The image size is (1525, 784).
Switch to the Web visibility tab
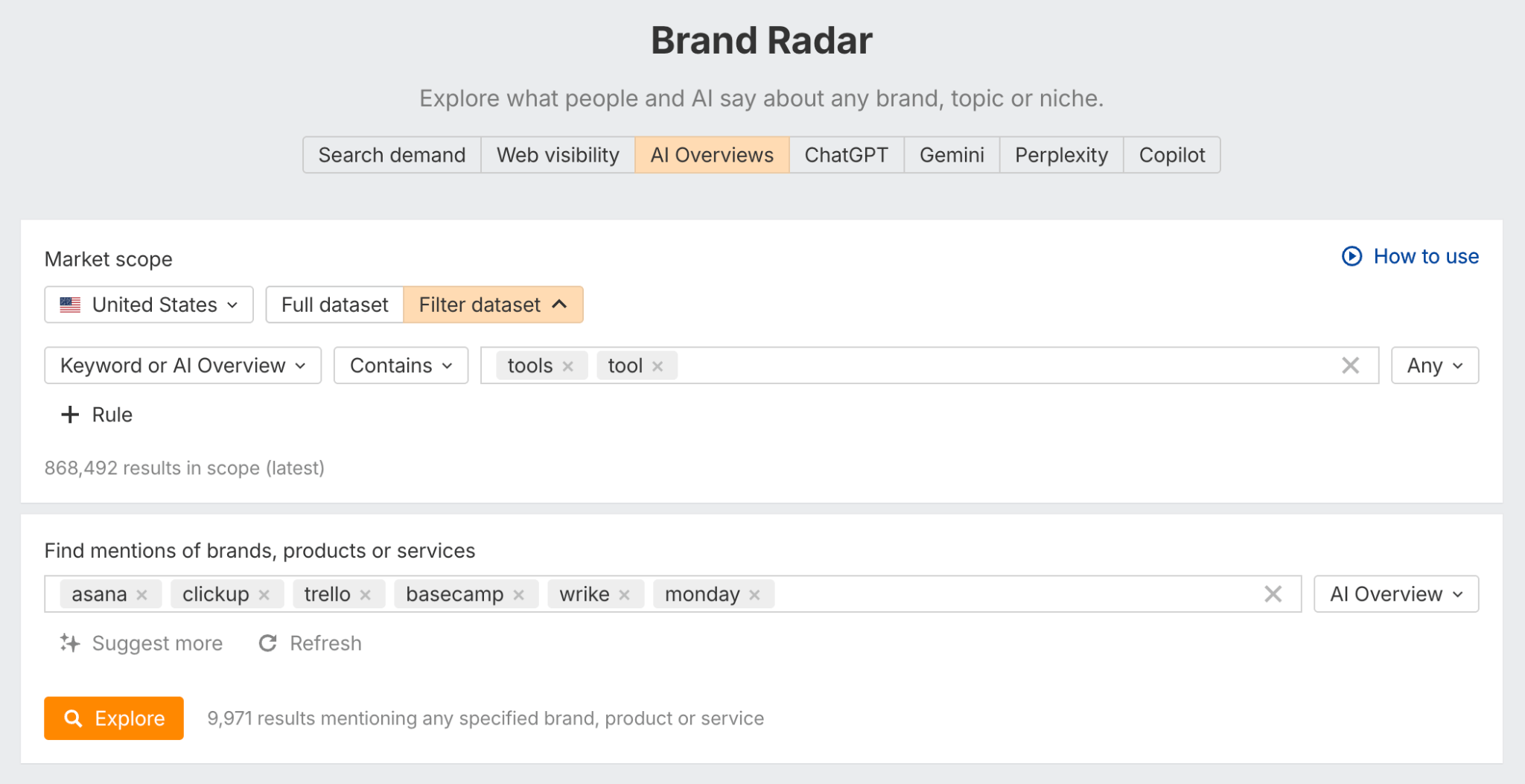point(558,155)
